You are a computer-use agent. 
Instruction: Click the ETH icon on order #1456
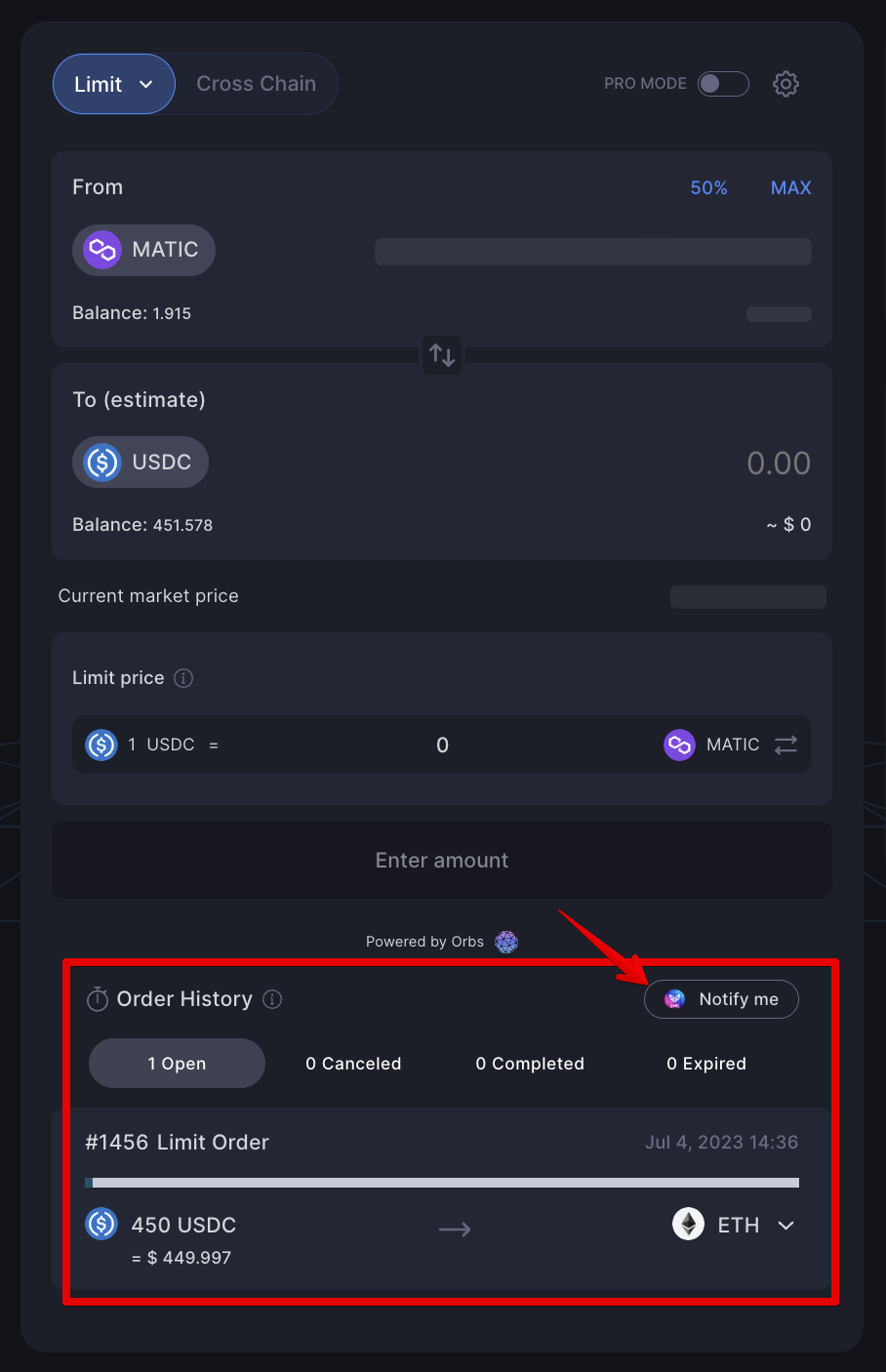[x=688, y=1225]
